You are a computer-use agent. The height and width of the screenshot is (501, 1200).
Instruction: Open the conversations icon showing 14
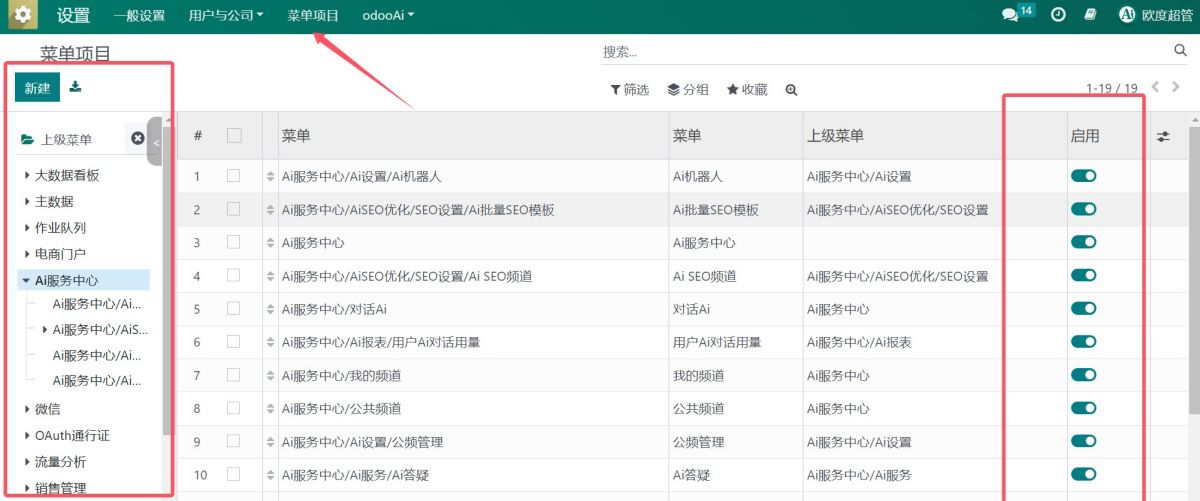[1018, 14]
